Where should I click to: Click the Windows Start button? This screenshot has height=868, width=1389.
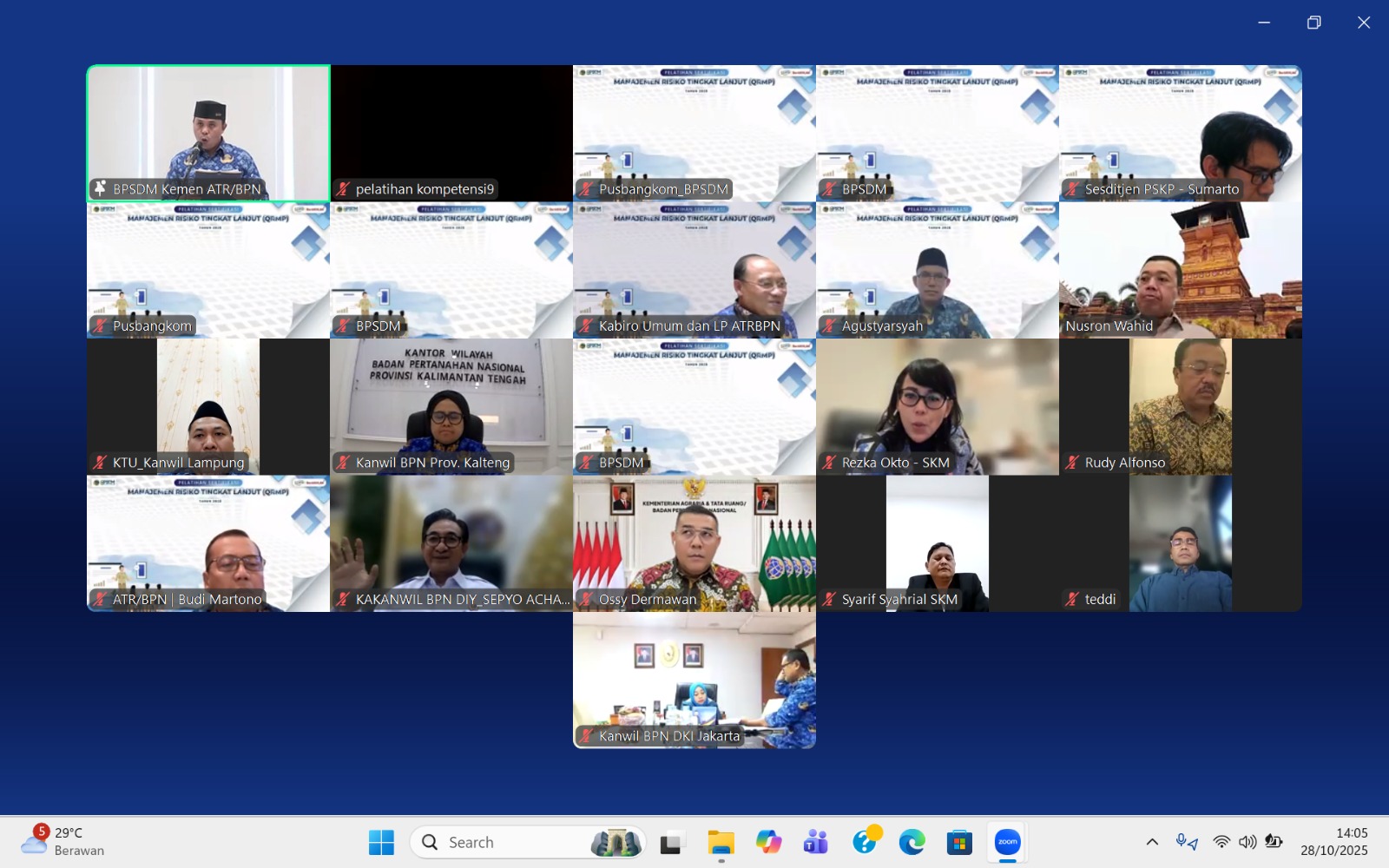tap(381, 842)
